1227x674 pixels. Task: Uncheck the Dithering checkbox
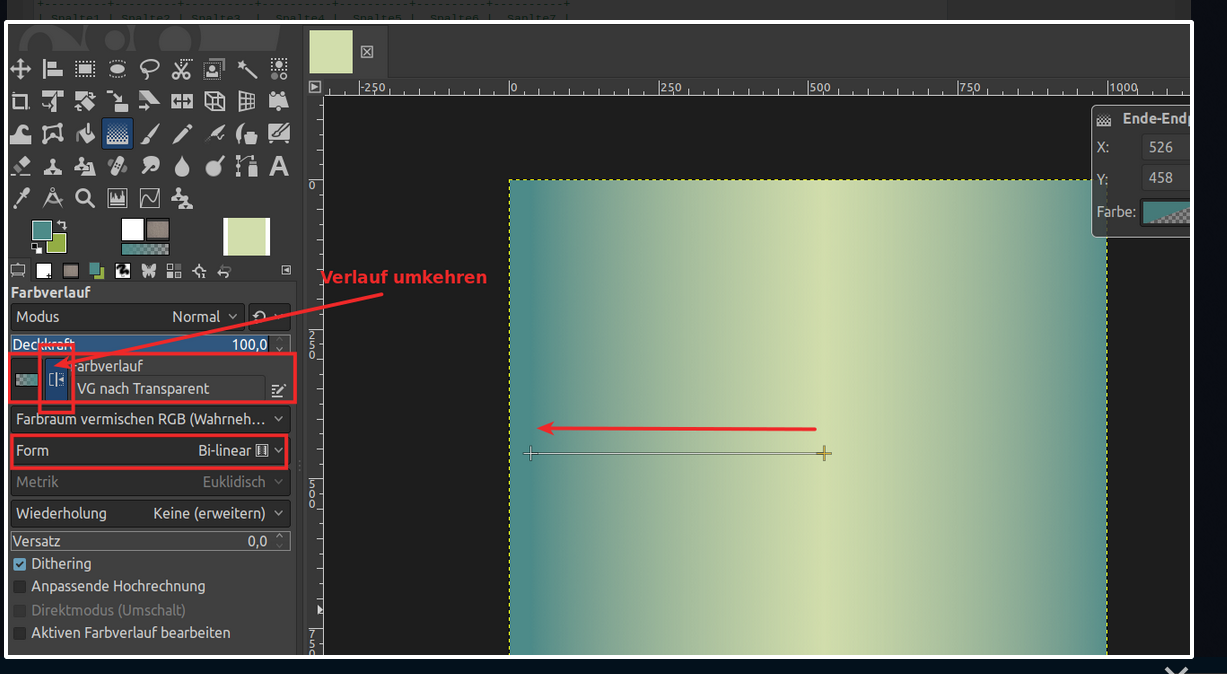pos(20,564)
